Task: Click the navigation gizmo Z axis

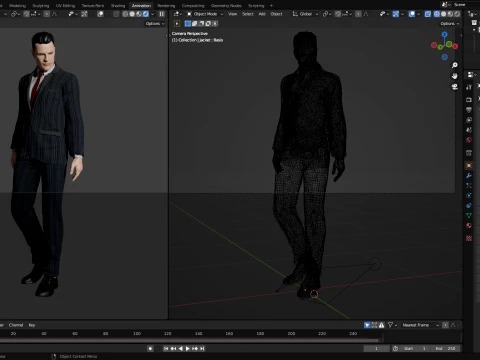Action: point(445,34)
